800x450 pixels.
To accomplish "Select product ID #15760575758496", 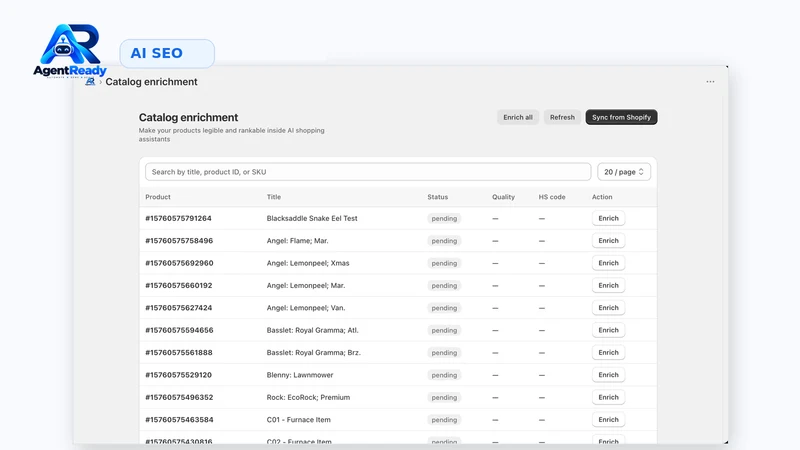I will pos(179,241).
